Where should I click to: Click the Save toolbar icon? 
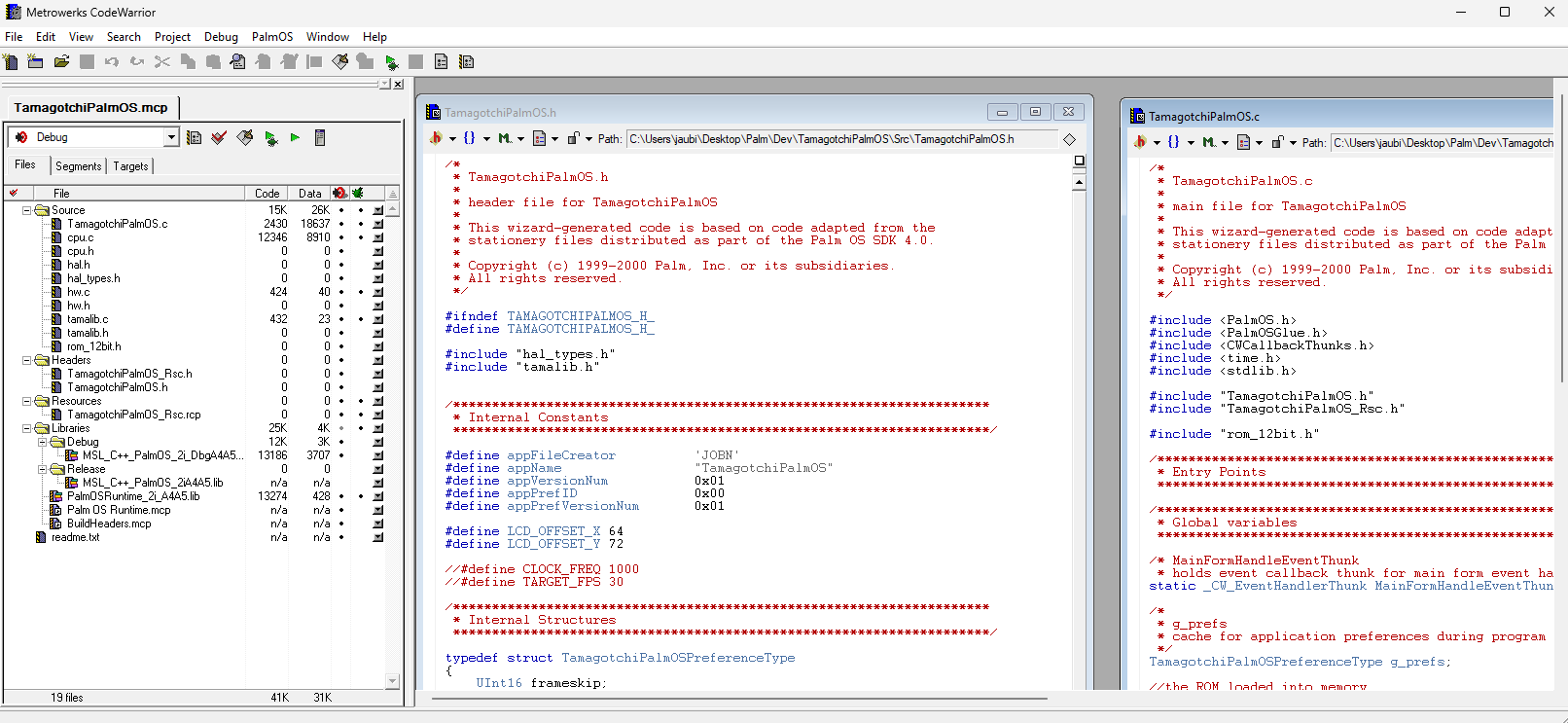click(87, 61)
